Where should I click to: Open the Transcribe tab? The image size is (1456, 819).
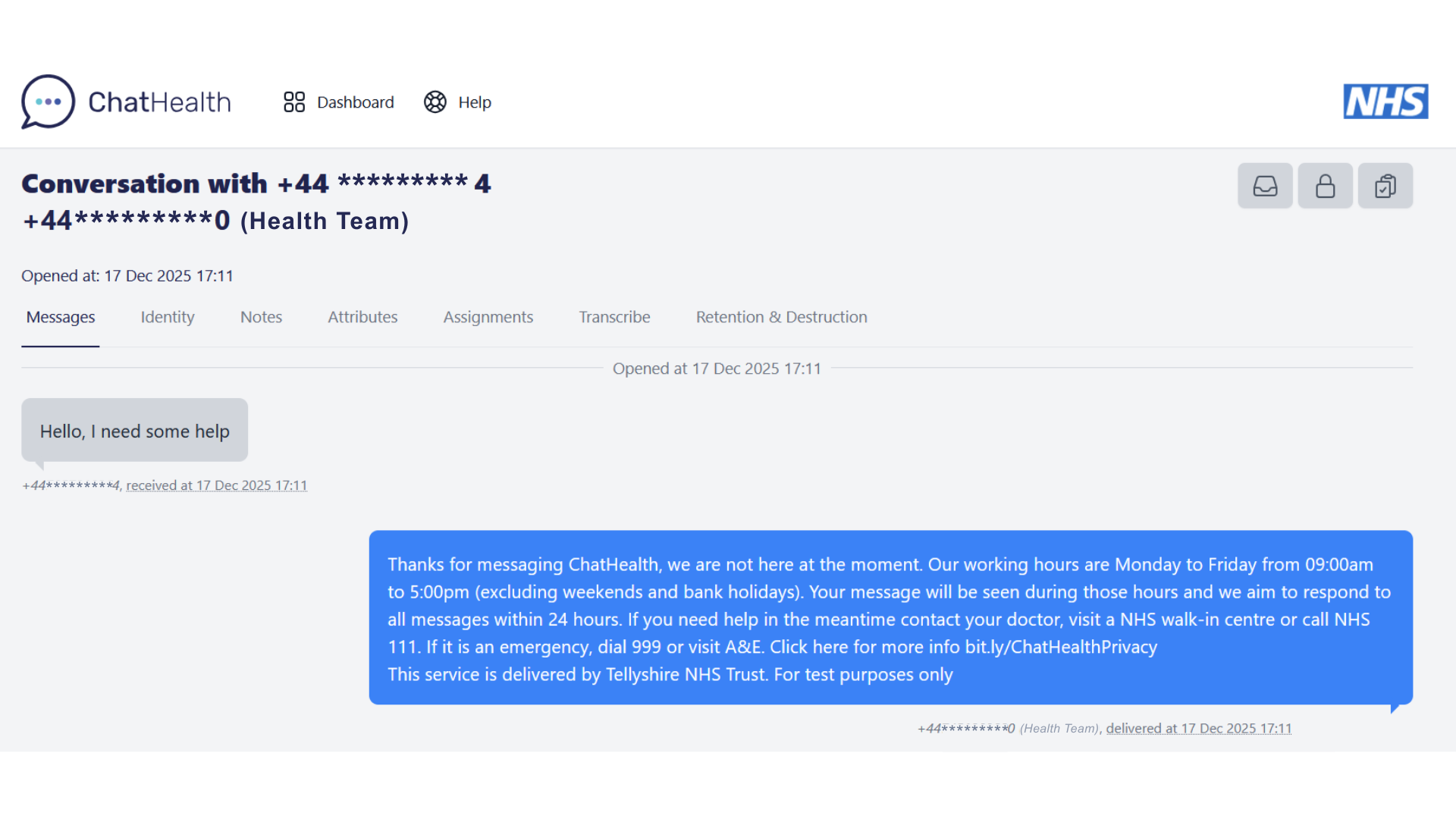click(x=614, y=317)
